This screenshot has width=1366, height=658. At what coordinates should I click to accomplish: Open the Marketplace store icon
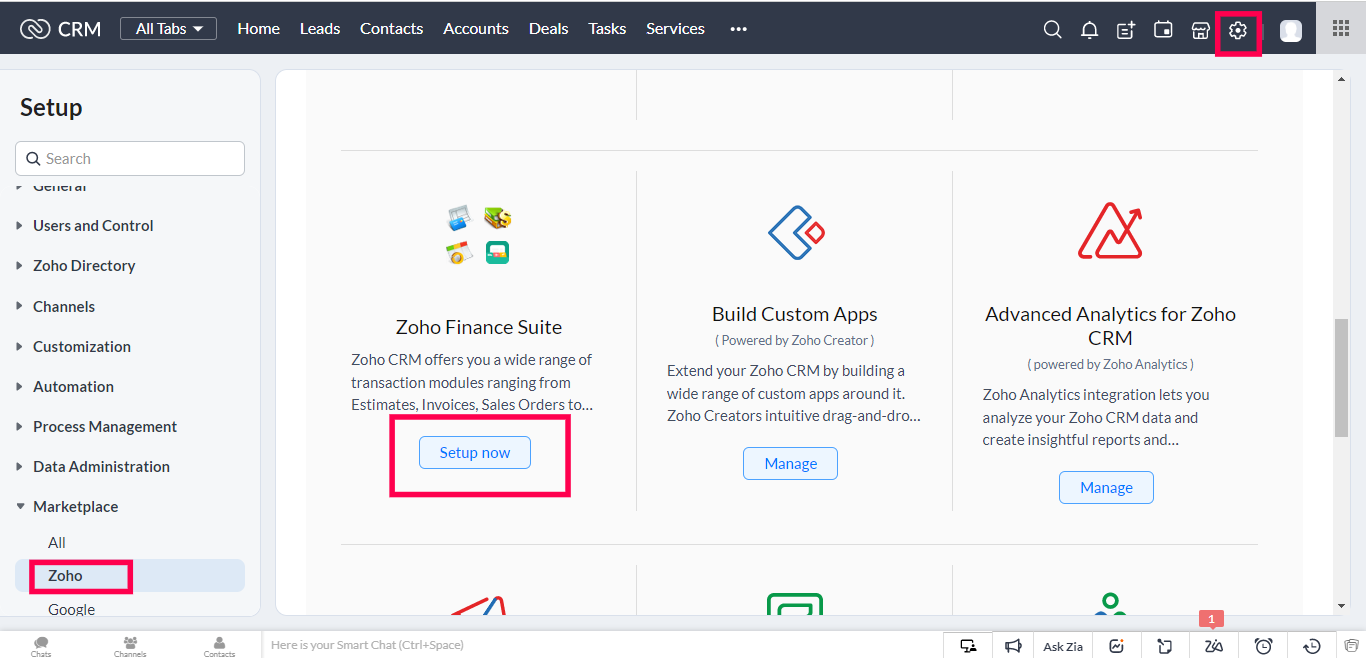click(x=1201, y=30)
